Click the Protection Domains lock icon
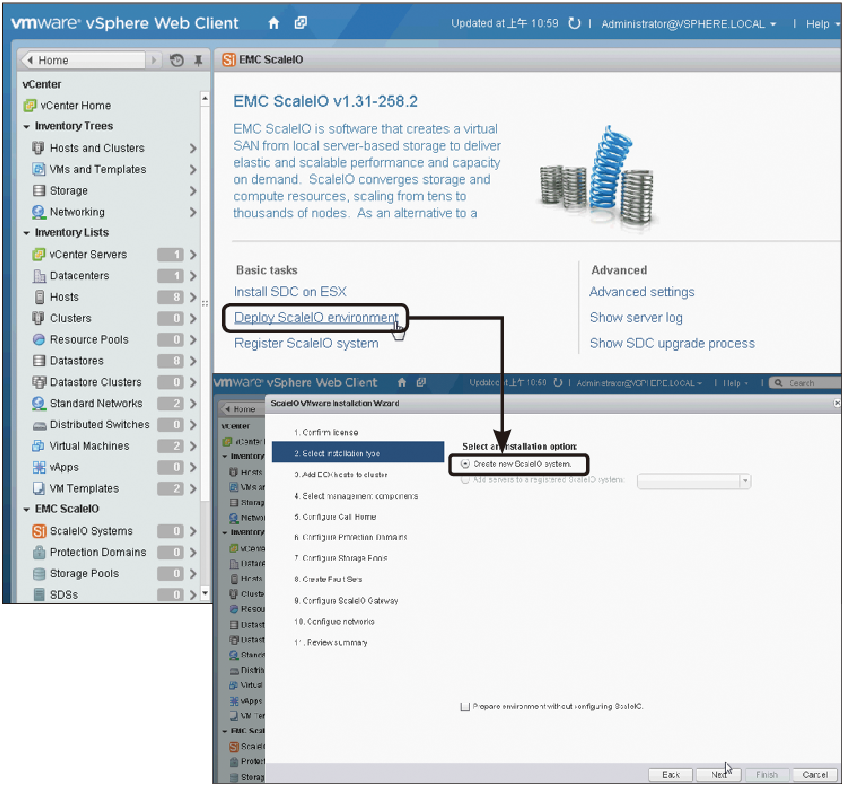Screen dimensions: 845x787 pyautogui.click(x=38, y=553)
